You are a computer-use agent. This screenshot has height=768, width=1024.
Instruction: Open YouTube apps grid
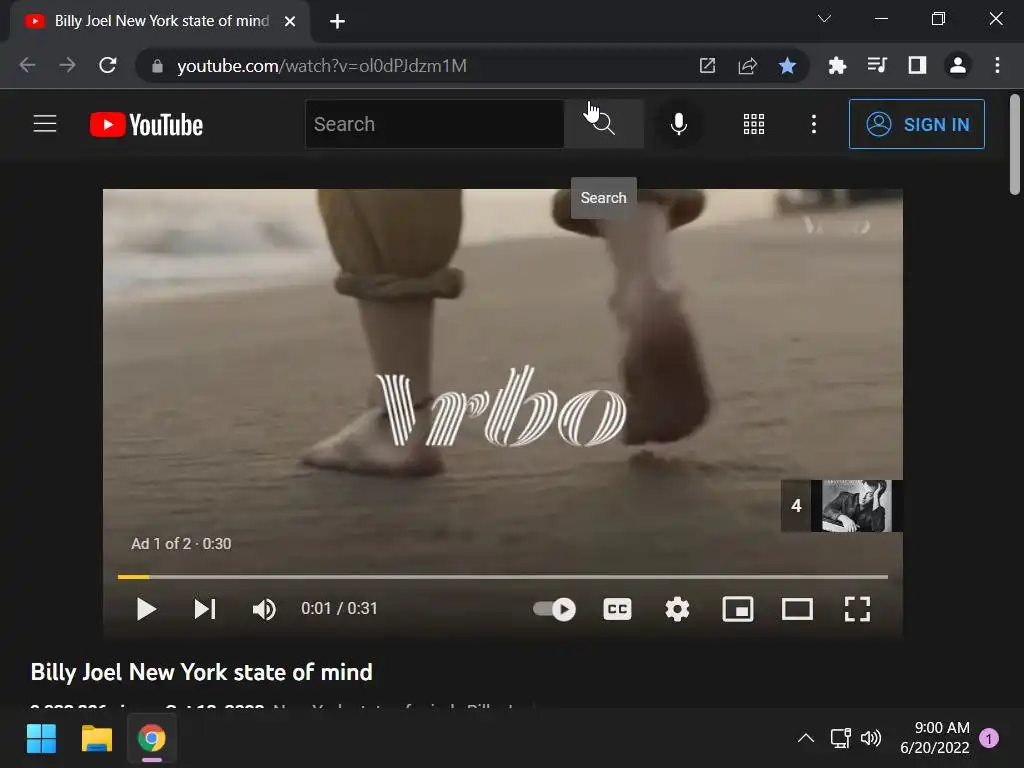(754, 124)
